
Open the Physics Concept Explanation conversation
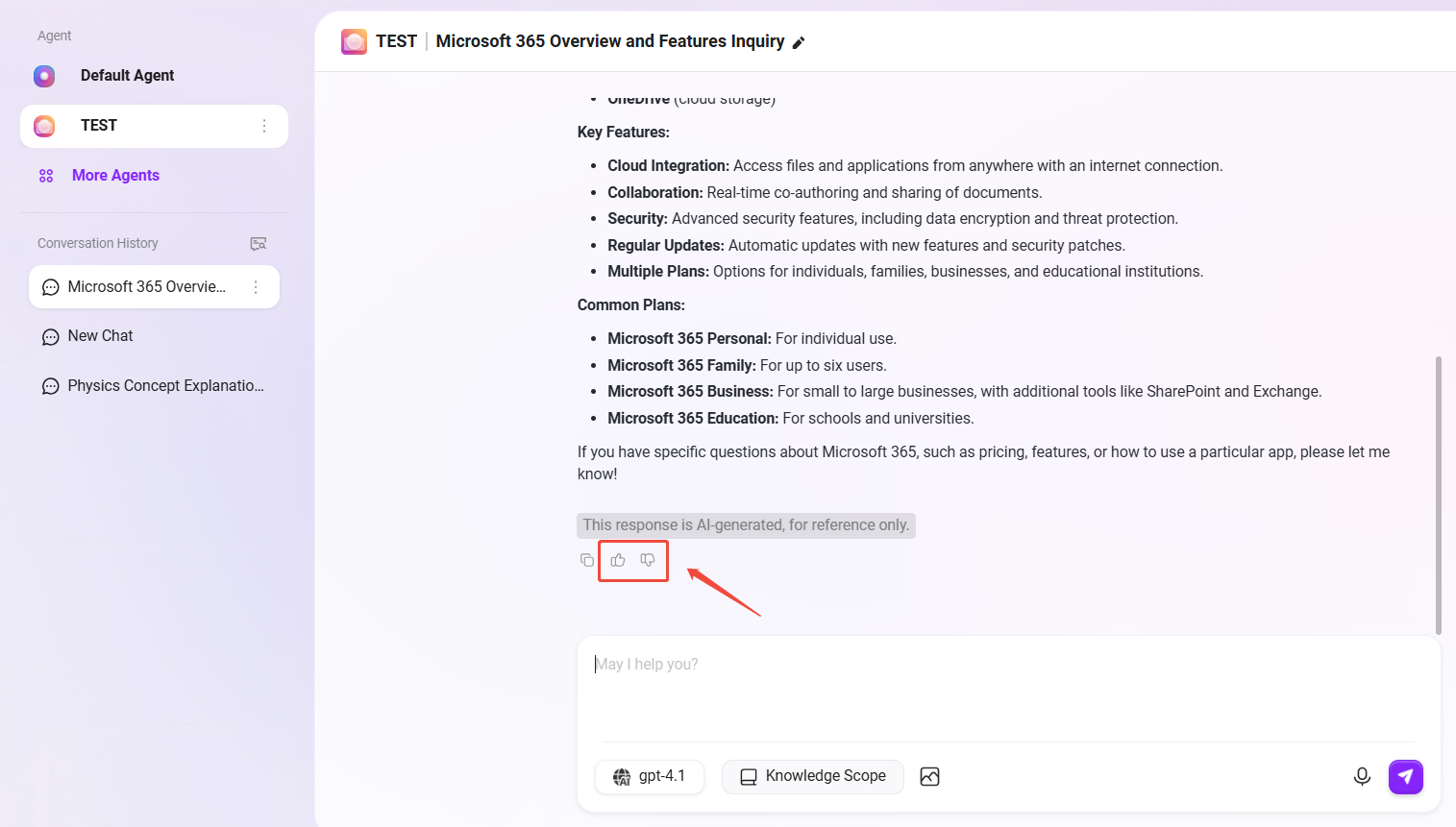[x=165, y=386]
